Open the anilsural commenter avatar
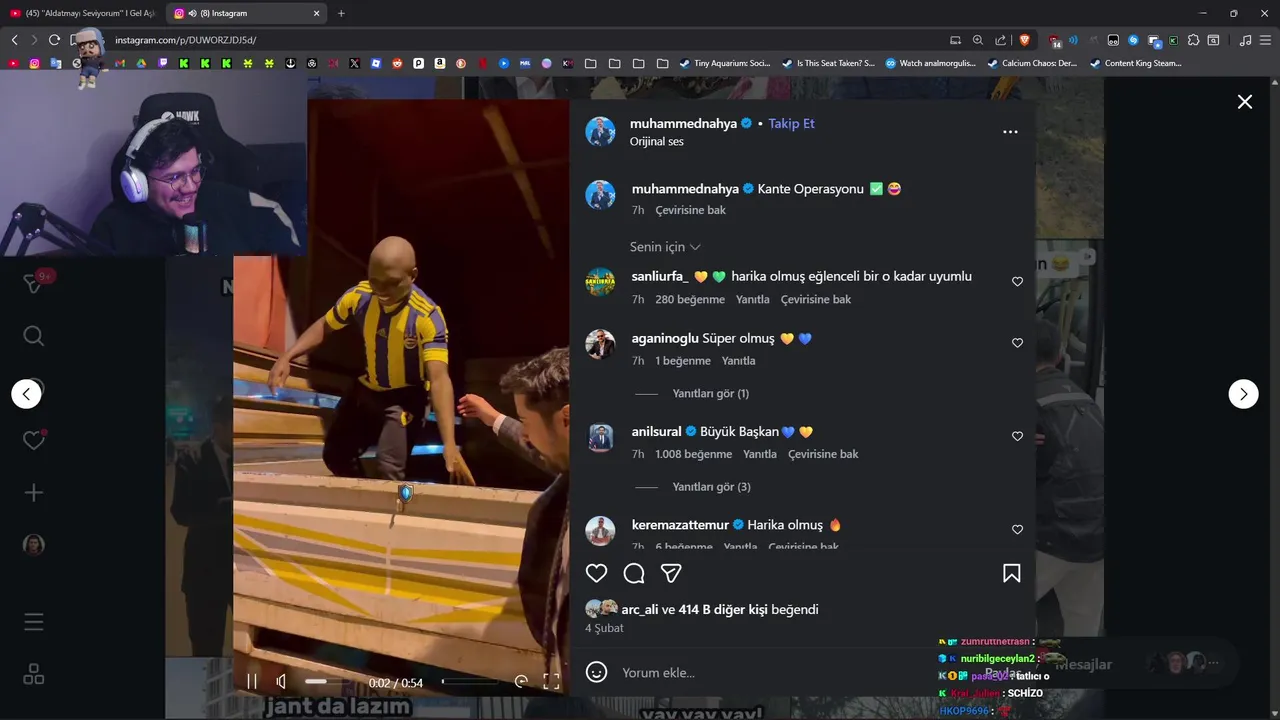This screenshot has height=720, width=1280. coord(600,437)
